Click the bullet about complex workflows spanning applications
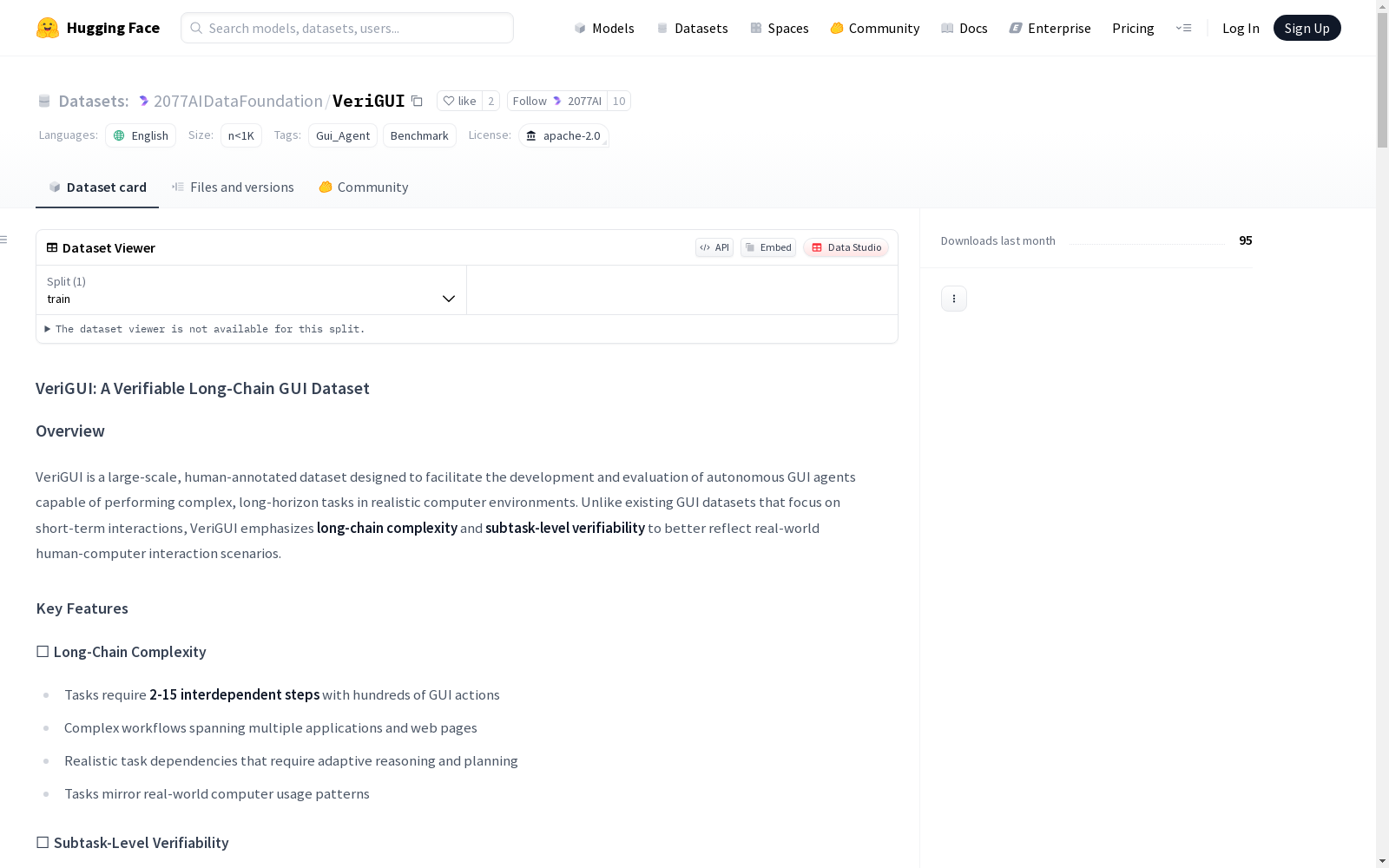 click(271, 727)
